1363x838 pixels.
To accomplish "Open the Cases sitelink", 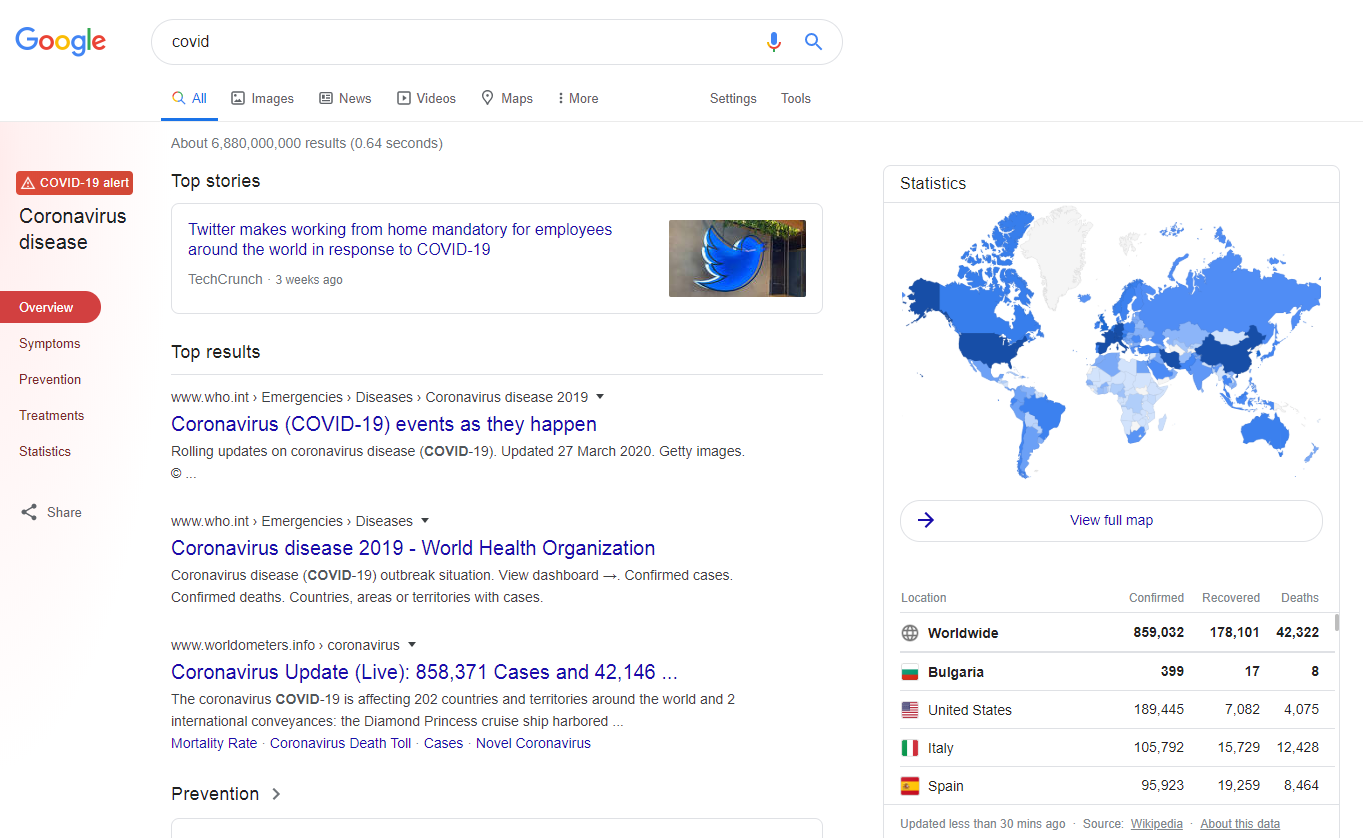I will click(x=443, y=743).
